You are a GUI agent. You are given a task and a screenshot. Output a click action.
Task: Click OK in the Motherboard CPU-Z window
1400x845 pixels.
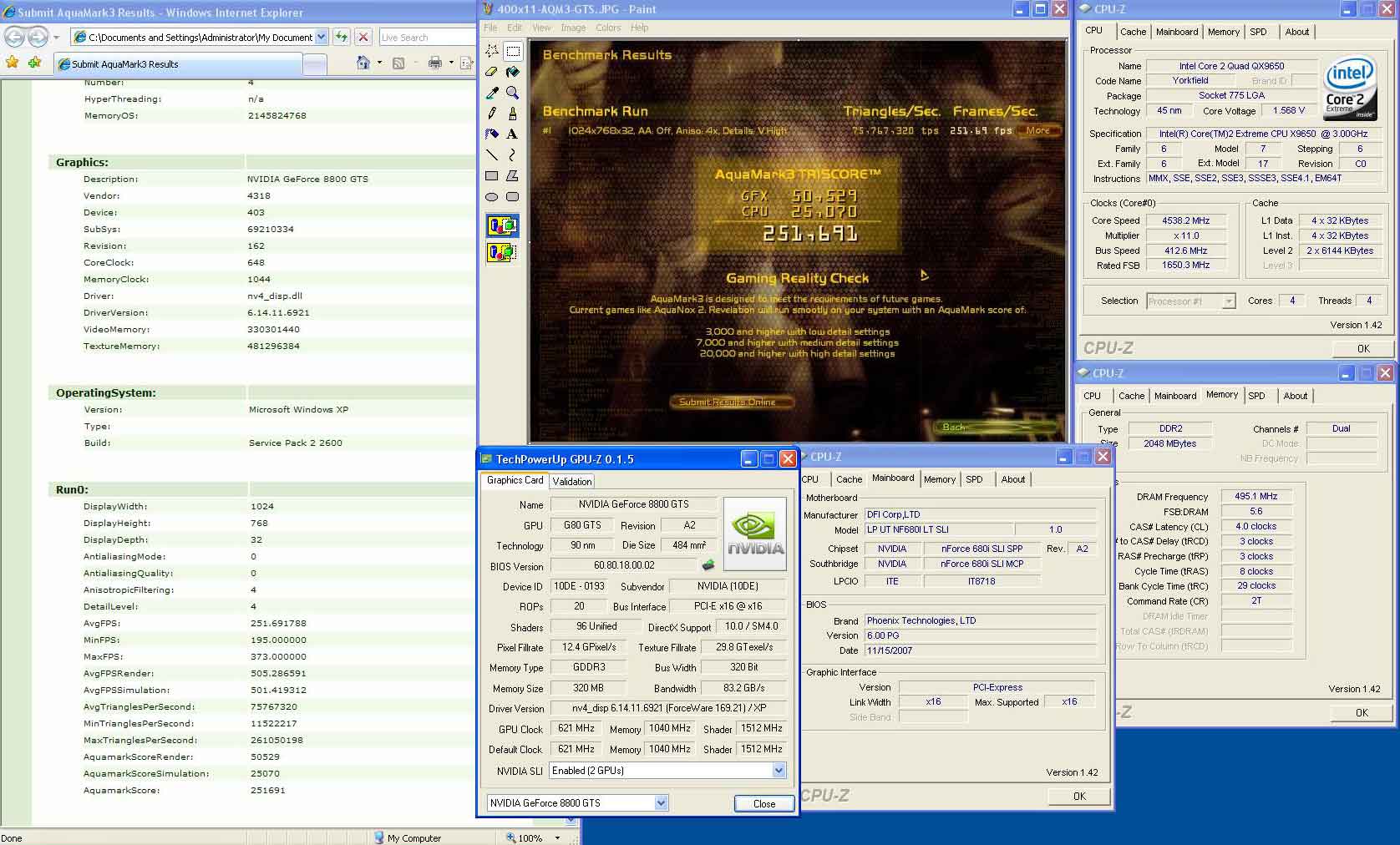pos(1079,796)
